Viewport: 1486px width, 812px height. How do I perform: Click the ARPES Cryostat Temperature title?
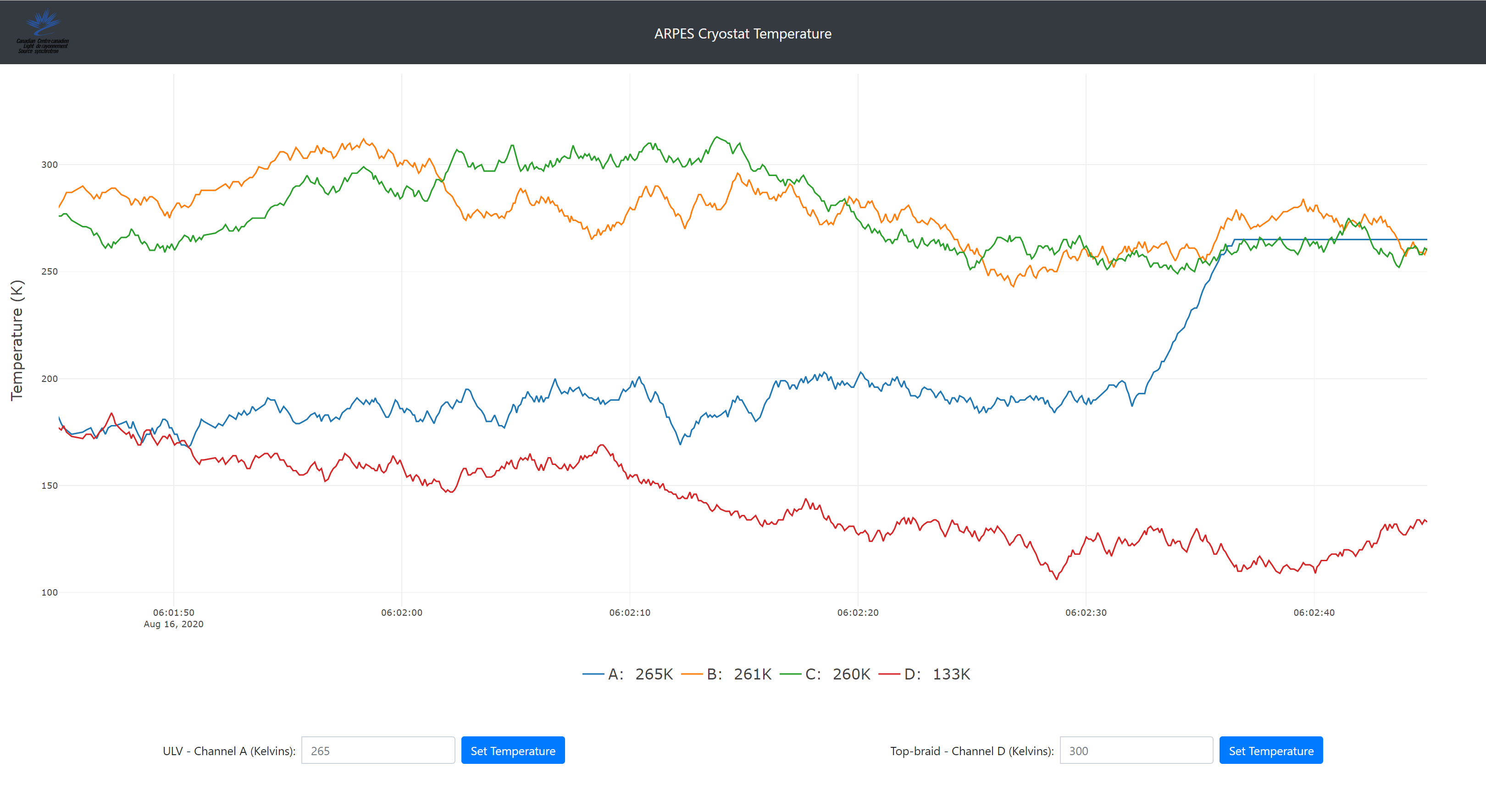tap(743, 33)
